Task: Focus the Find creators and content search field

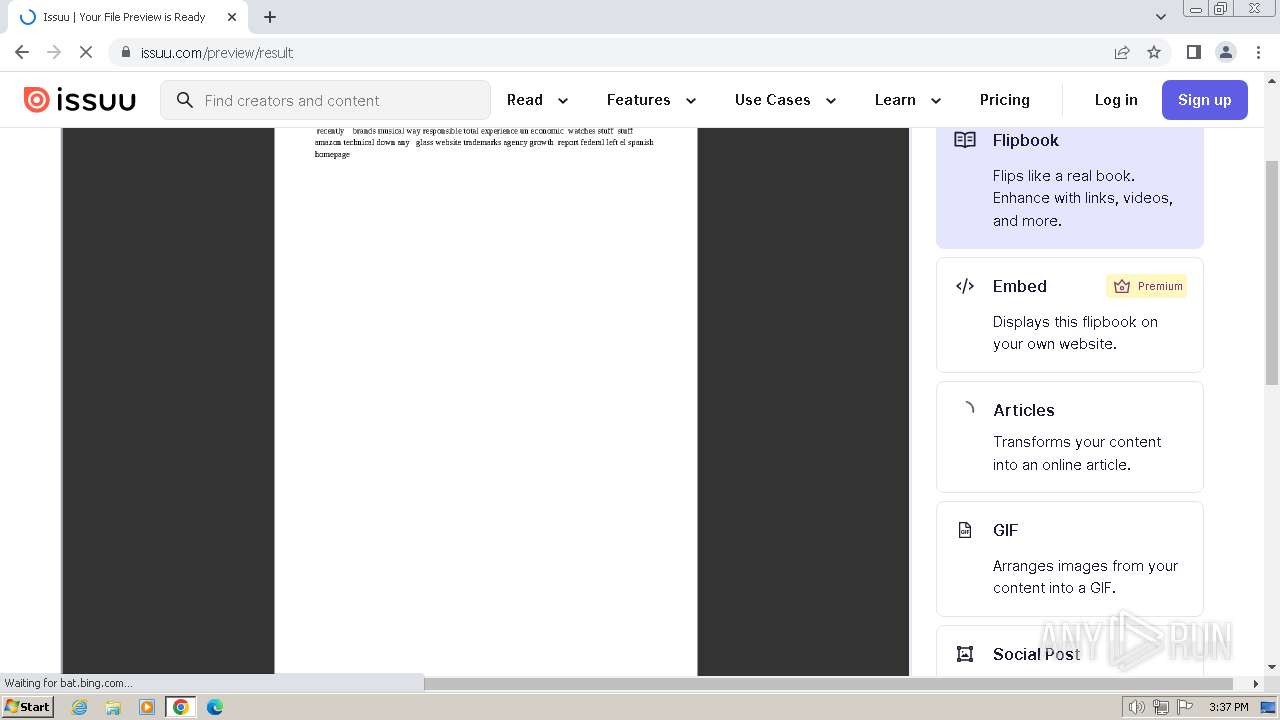Action: point(325,100)
